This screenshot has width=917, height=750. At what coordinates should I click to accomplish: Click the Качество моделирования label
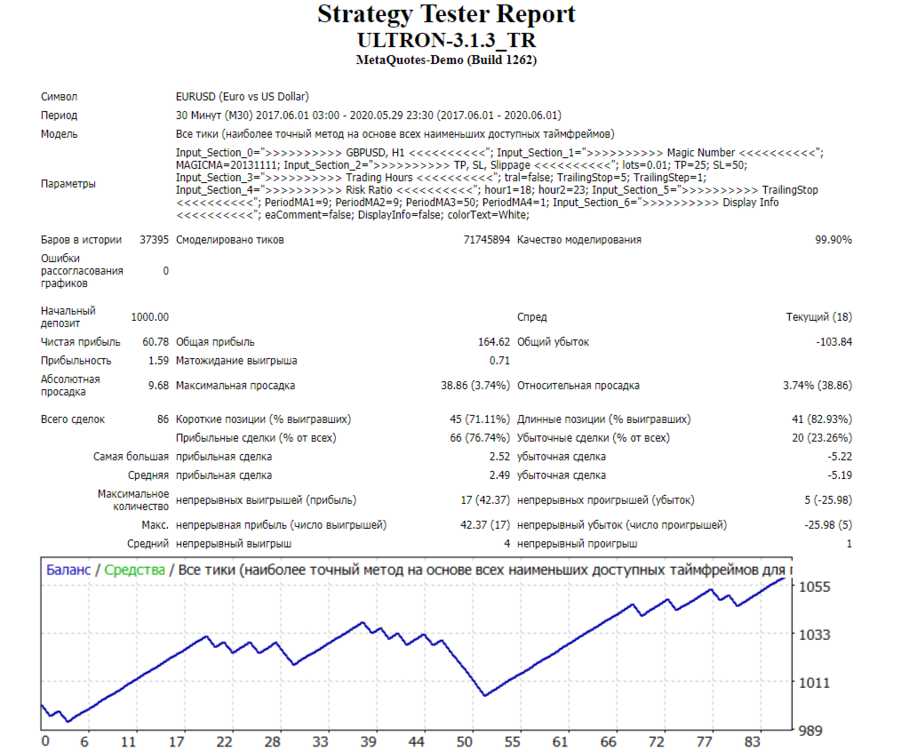click(x=579, y=240)
